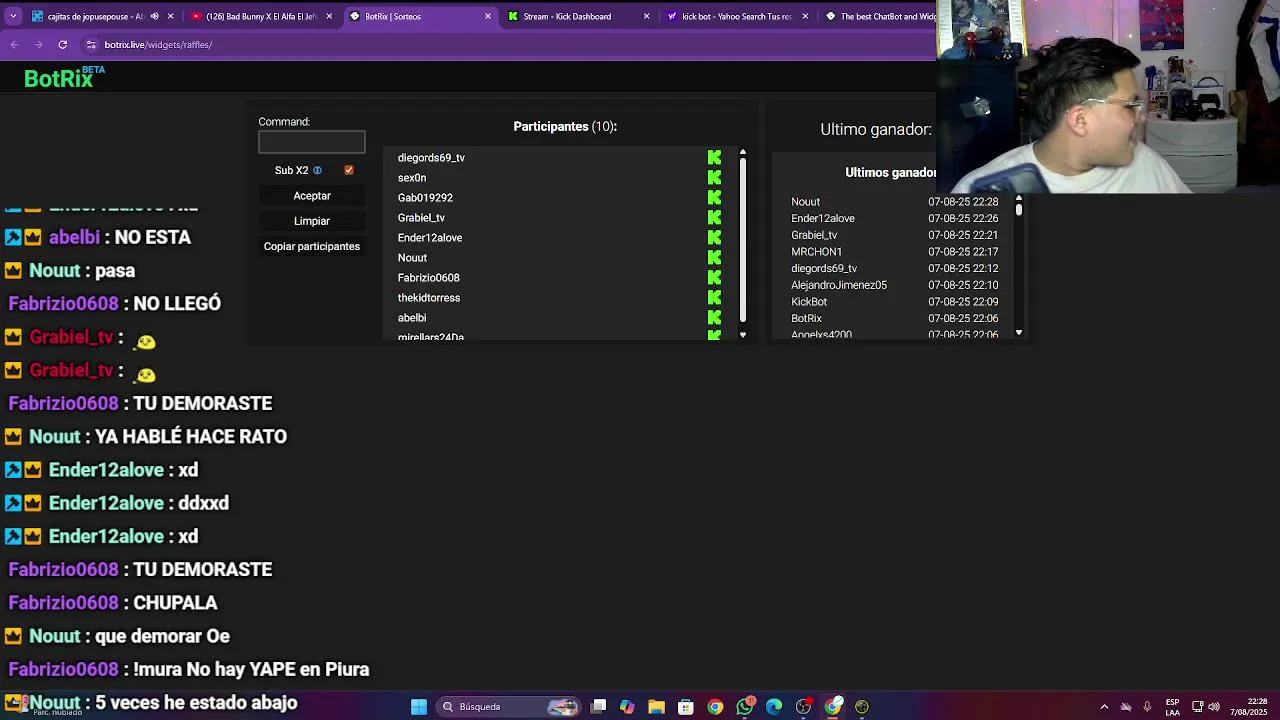Screen dimensions: 1280x720
Task: Click the BotRix BETA logo
Action: click(64, 78)
